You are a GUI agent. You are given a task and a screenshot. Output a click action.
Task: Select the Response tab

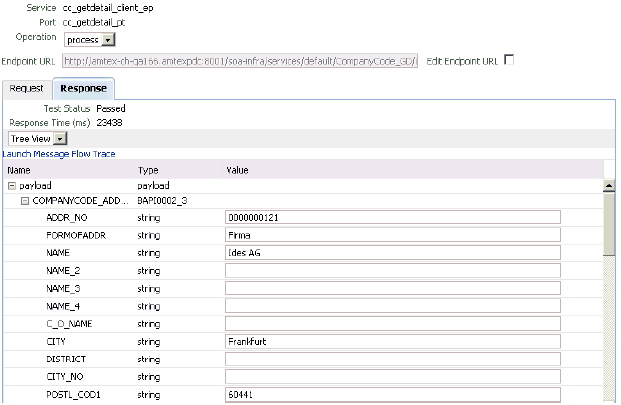[84, 88]
